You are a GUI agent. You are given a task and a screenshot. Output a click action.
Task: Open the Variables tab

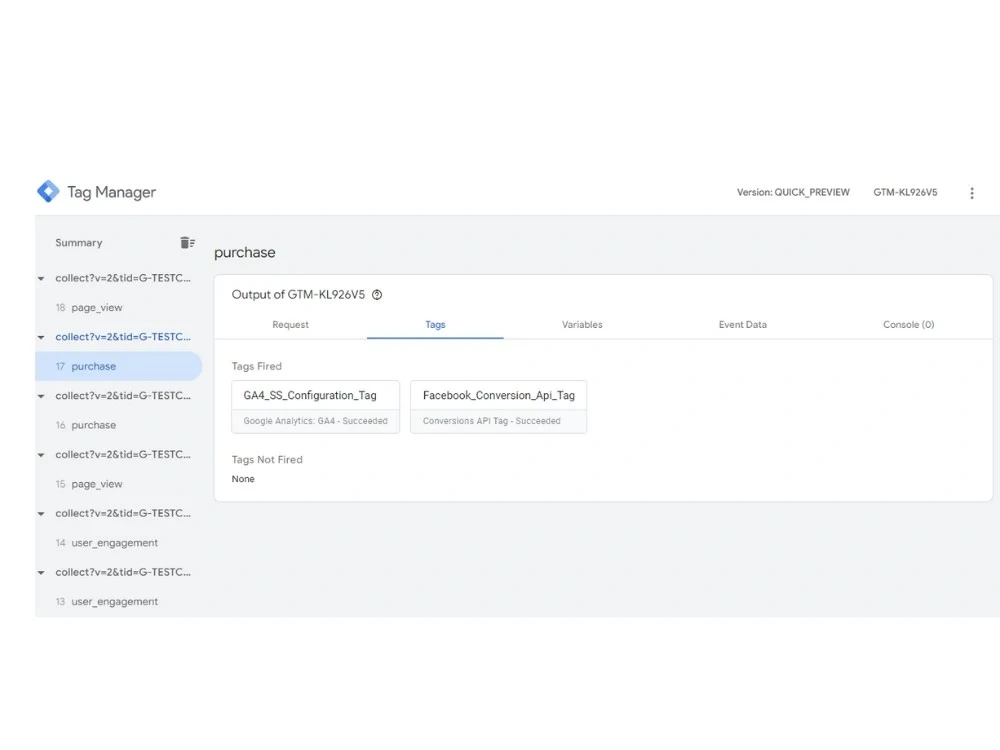(582, 325)
